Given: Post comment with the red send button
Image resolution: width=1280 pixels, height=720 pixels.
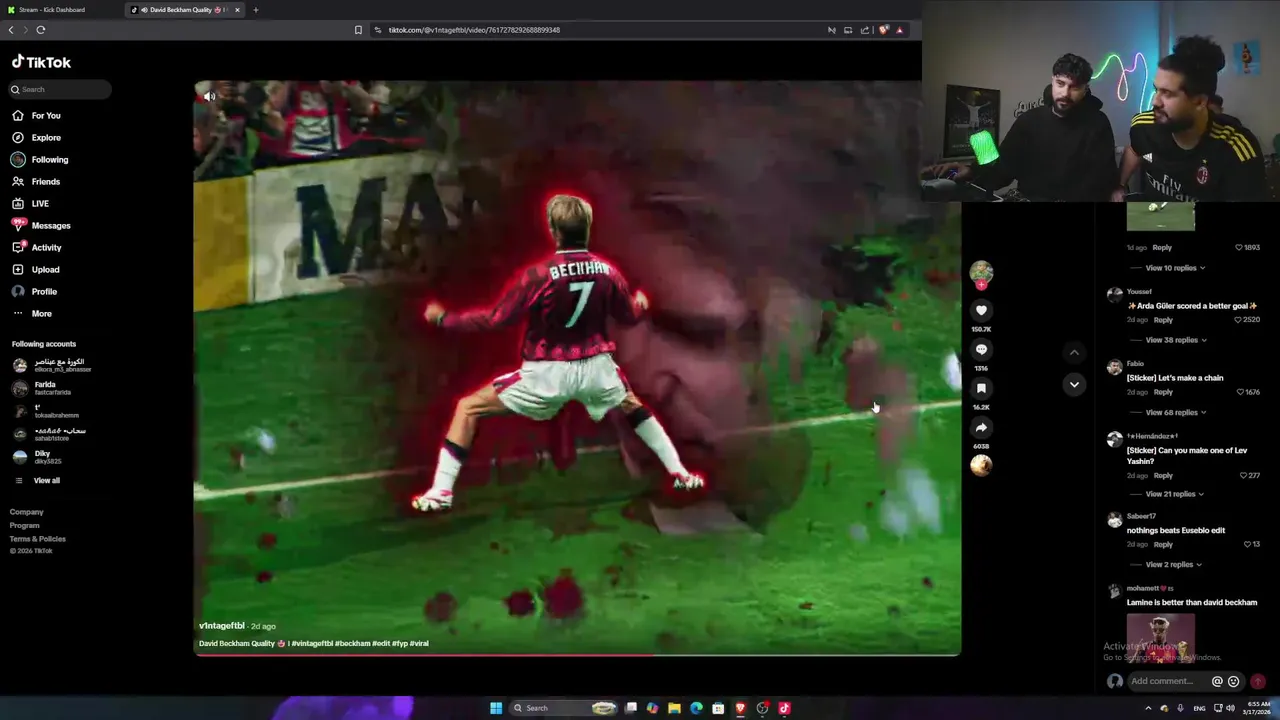Looking at the screenshot, I should [x=1258, y=682].
